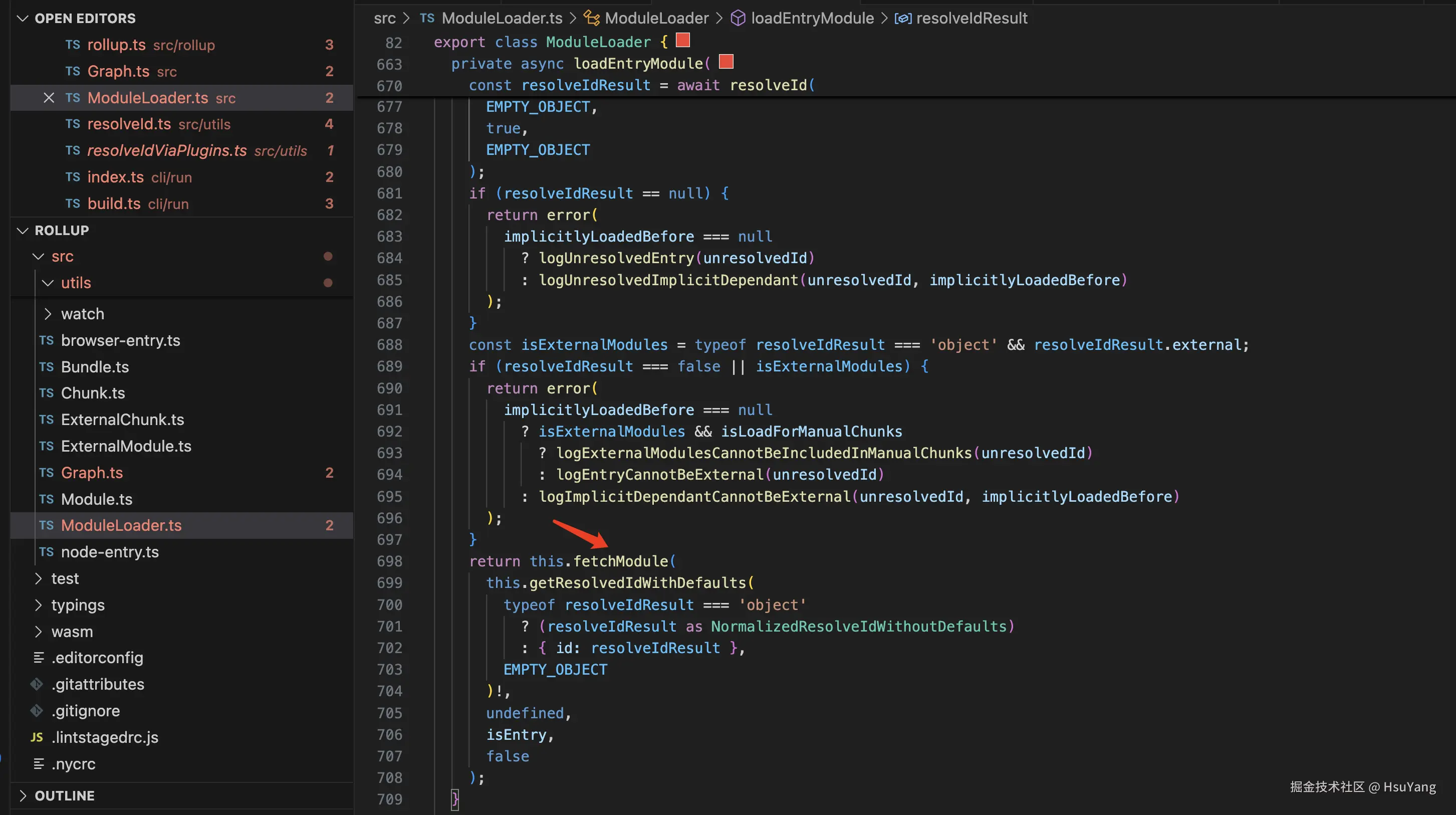This screenshot has width=1456, height=815.
Task: Click the git icon beside .gitignore
Action: pos(37,710)
